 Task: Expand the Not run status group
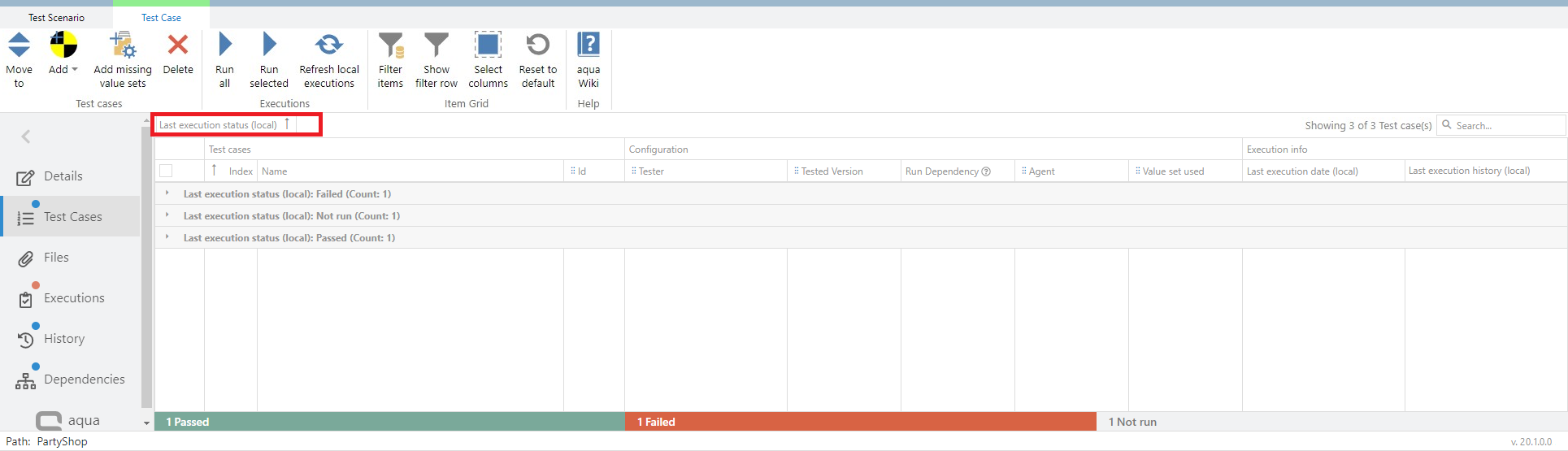pos(167,215)
